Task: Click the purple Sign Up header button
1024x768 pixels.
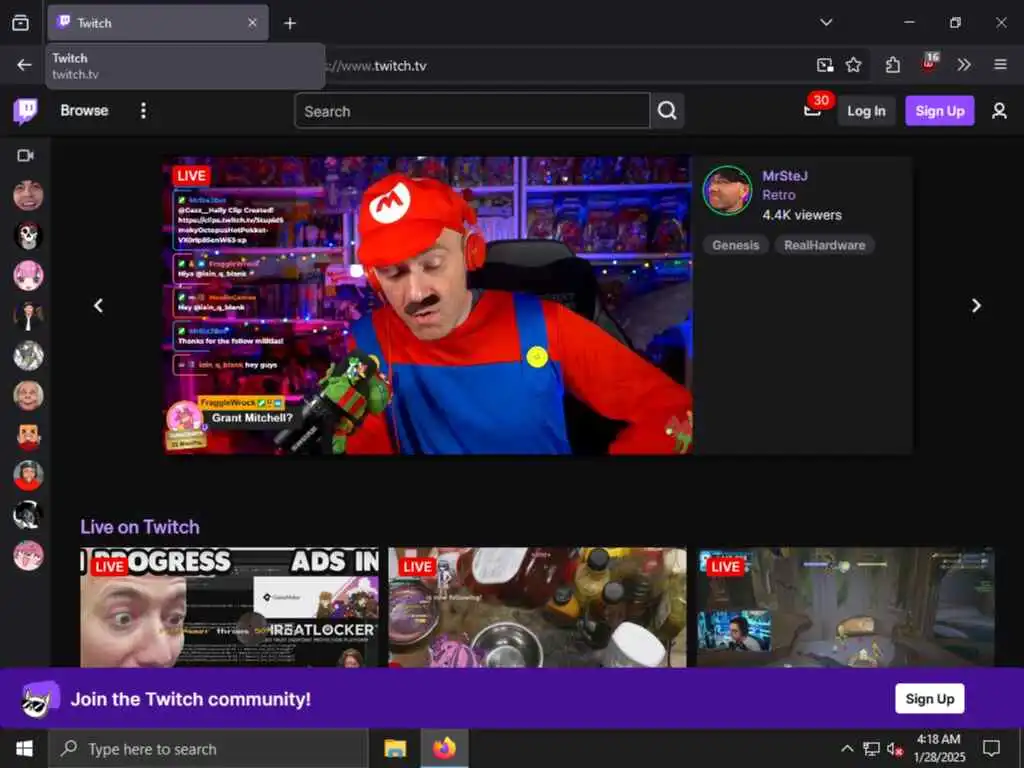Action: tap(939, 111)
